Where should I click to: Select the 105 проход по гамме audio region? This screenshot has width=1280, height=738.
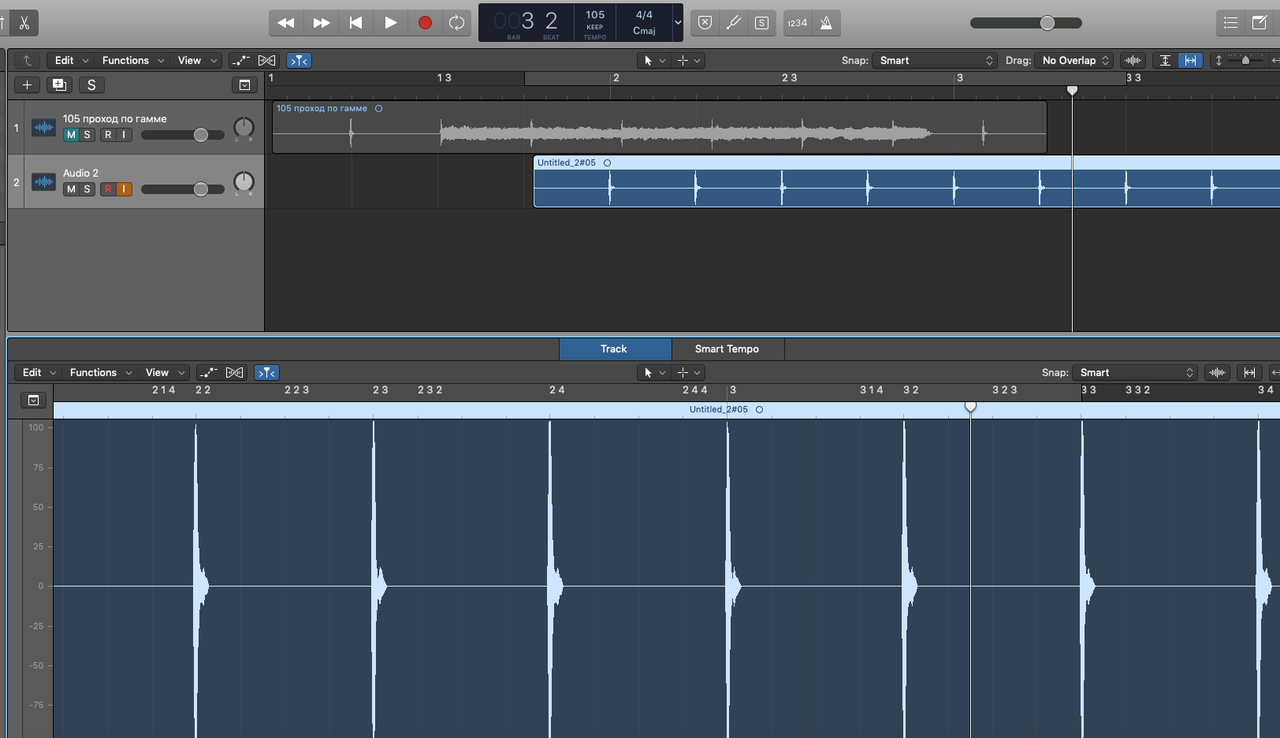660,127
